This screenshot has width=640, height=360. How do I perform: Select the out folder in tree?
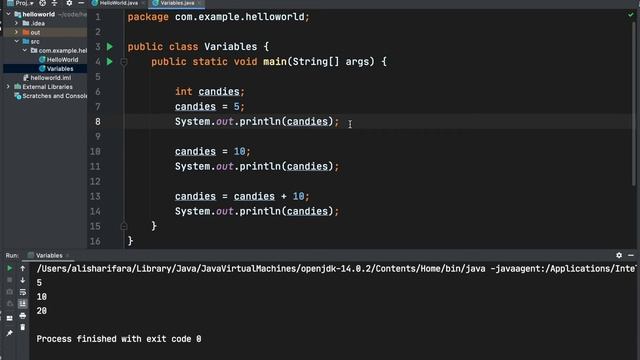pyautogui.click(x=31, y=32)
